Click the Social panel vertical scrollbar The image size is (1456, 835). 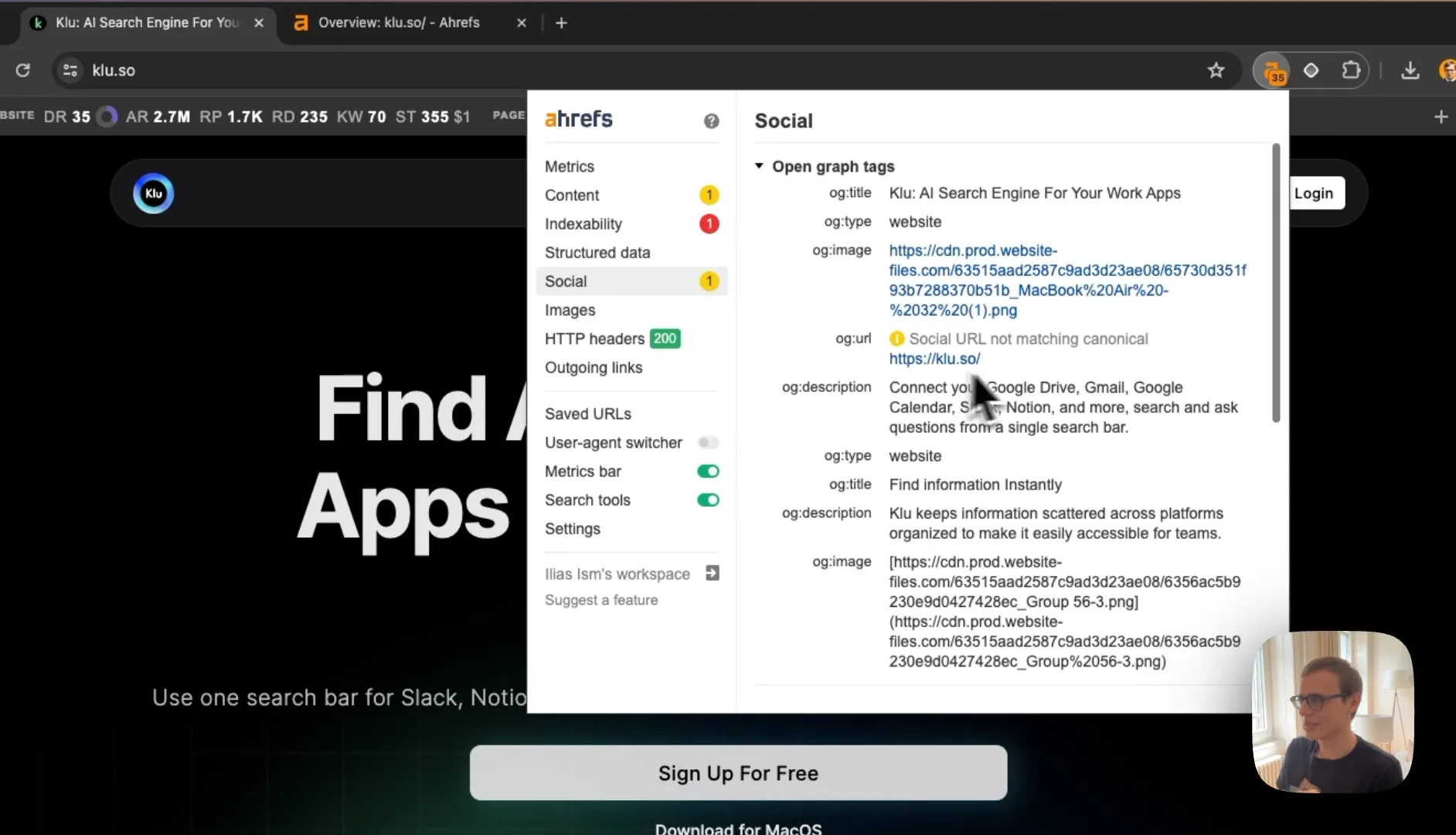(1276, 283)
